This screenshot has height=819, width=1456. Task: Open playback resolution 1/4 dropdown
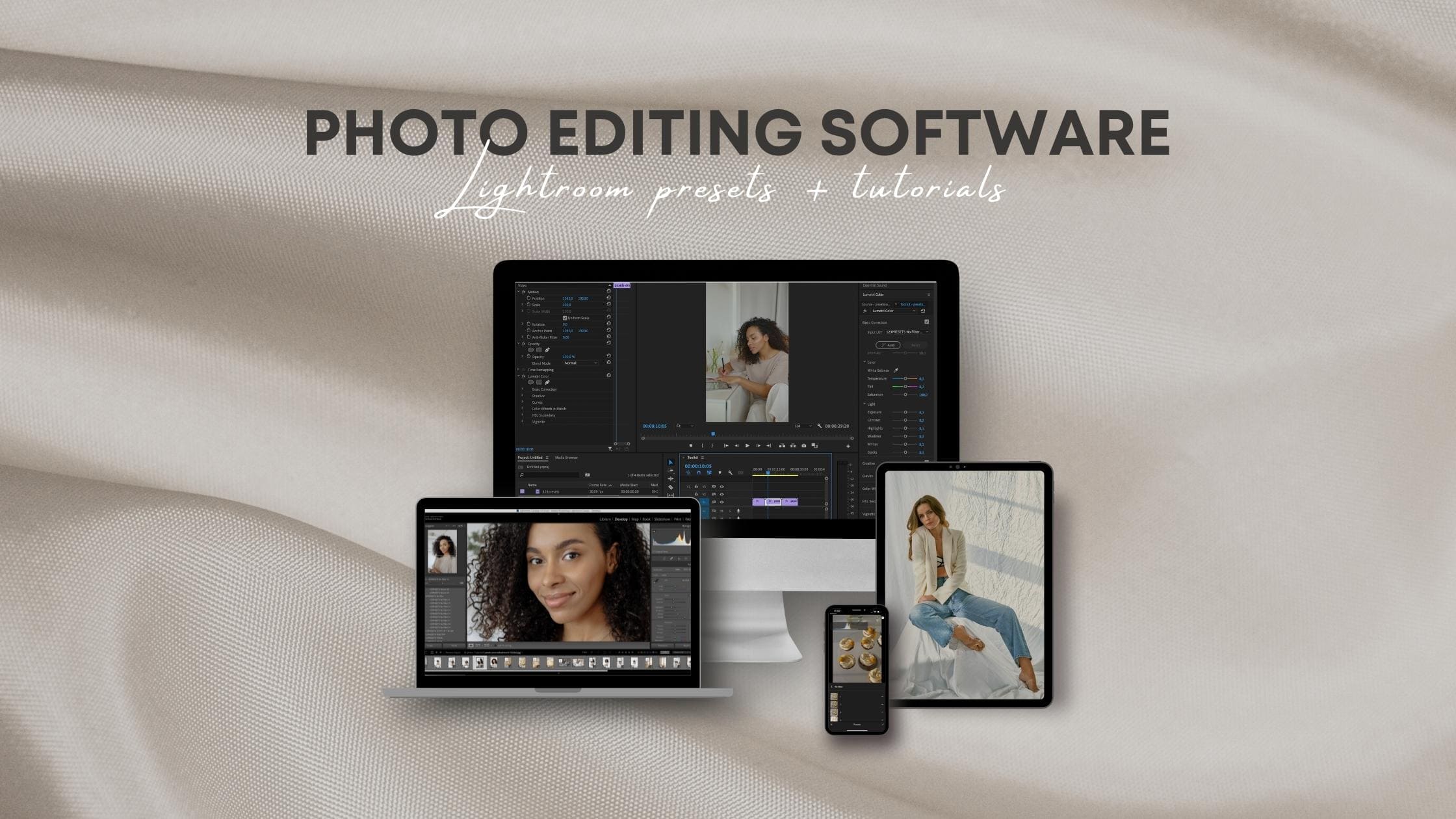tap(803, 426)
